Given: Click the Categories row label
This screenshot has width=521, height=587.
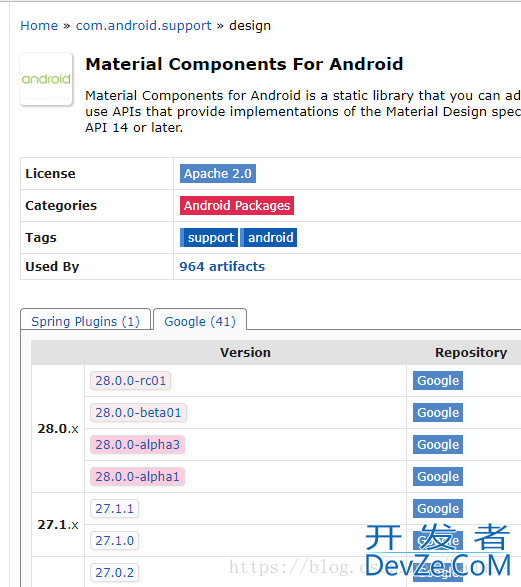Looking at the screenshot, I should click(x=61, y=206).
